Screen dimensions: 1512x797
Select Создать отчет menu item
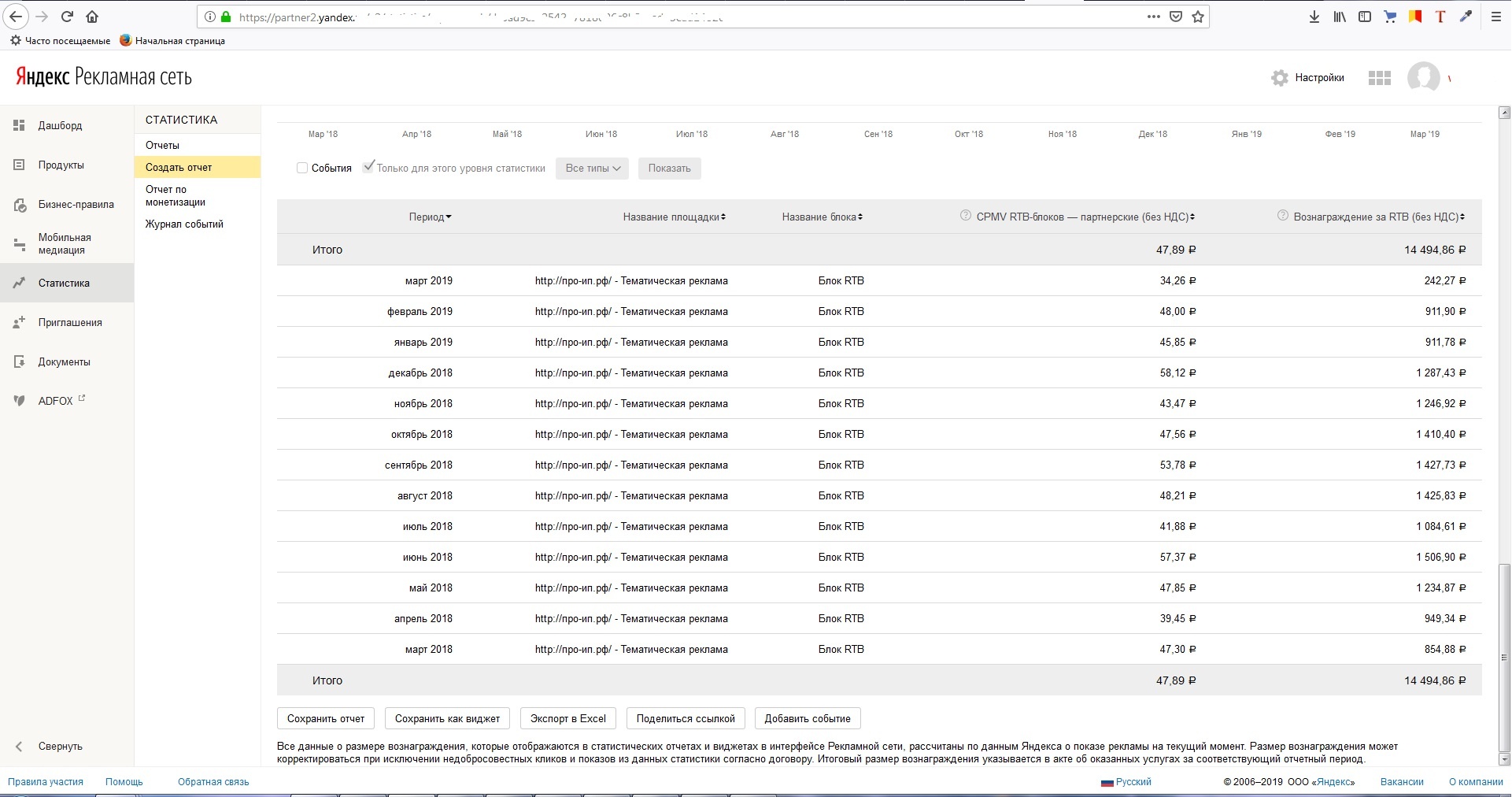click(x=197, y=167)
